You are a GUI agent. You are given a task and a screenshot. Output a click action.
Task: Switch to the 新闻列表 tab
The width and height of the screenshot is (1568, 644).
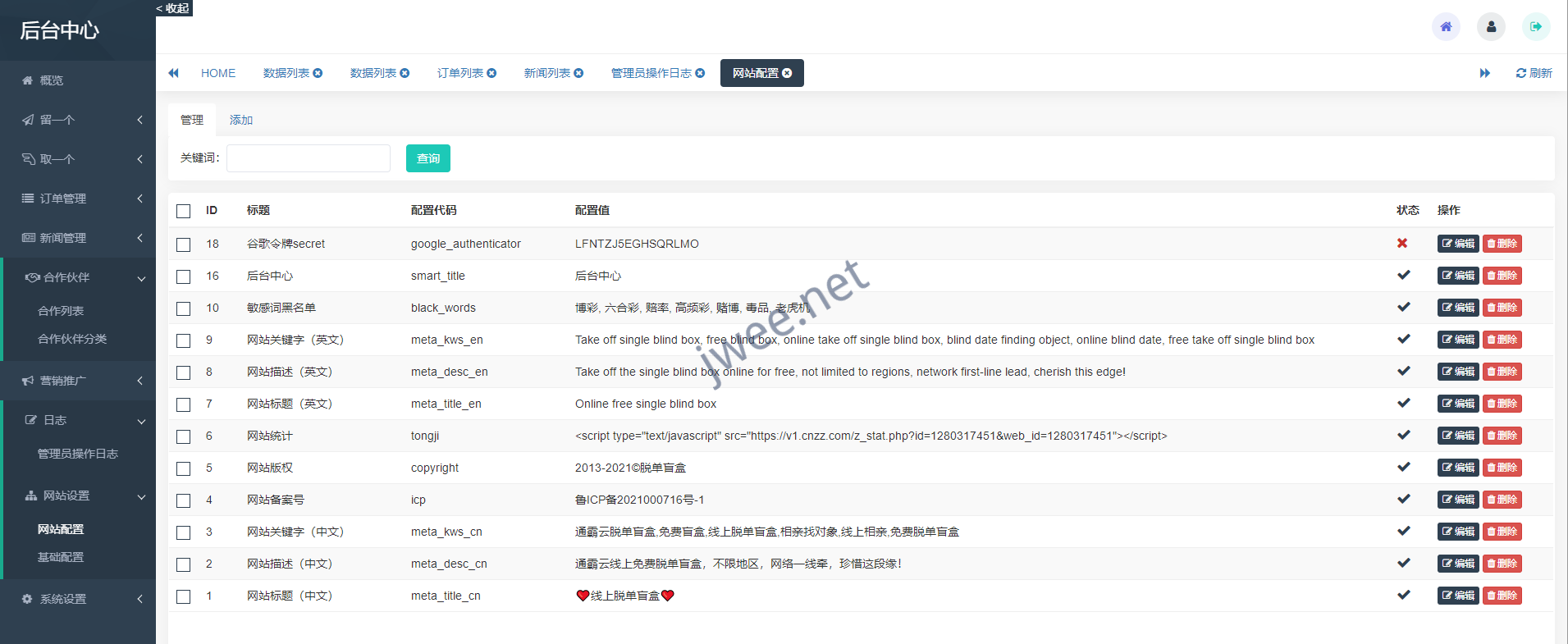547,73
